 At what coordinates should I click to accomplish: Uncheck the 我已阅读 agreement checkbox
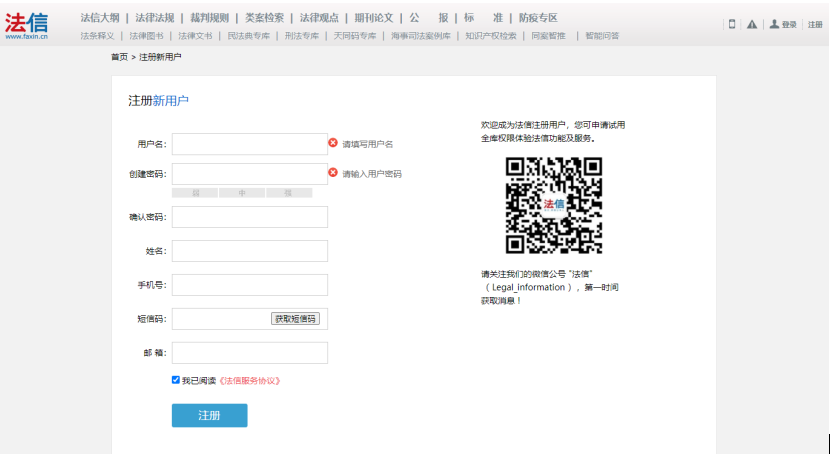176,380
